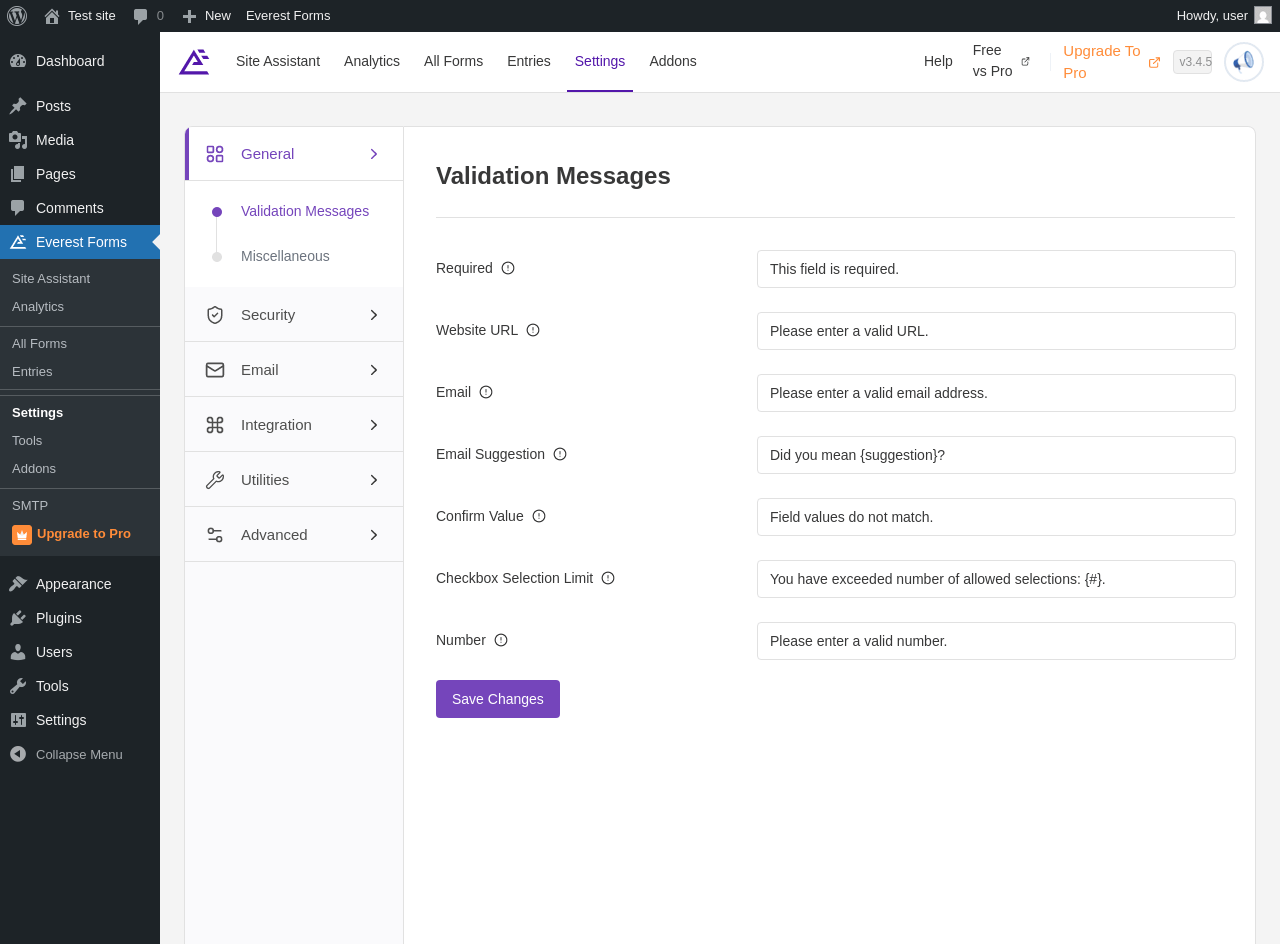Viewport: 1280px width, 944px height.
Task: Click the General grid icon in settings panel
Action: (215, 154)
